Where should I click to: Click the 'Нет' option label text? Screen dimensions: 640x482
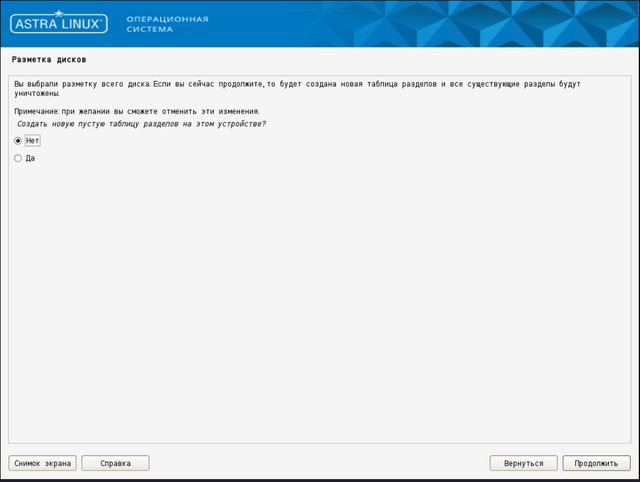click(x=33, y=141)
